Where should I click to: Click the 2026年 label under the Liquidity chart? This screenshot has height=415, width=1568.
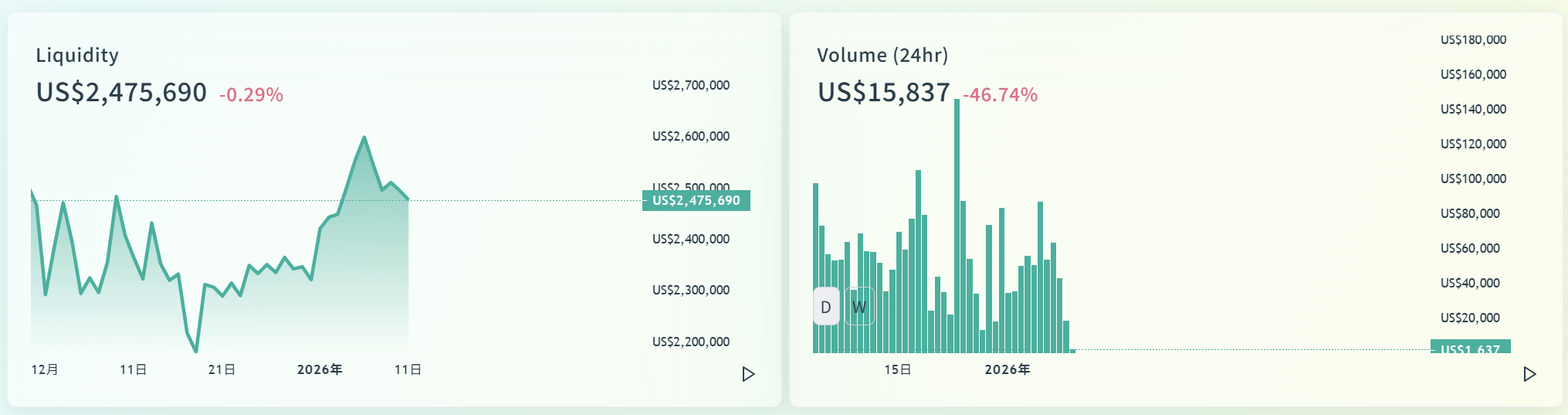pos(320,369)
